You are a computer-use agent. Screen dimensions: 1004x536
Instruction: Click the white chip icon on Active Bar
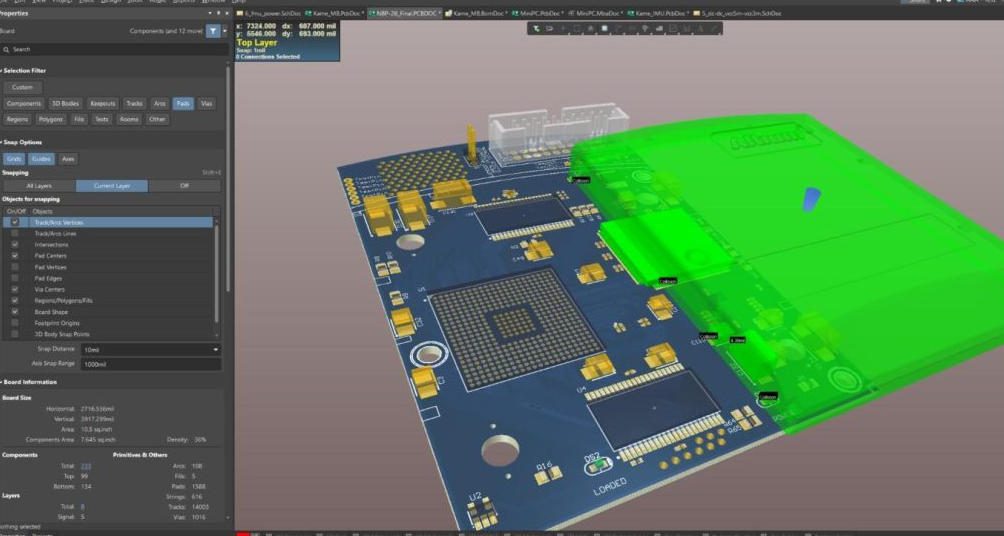pos(604,28)
